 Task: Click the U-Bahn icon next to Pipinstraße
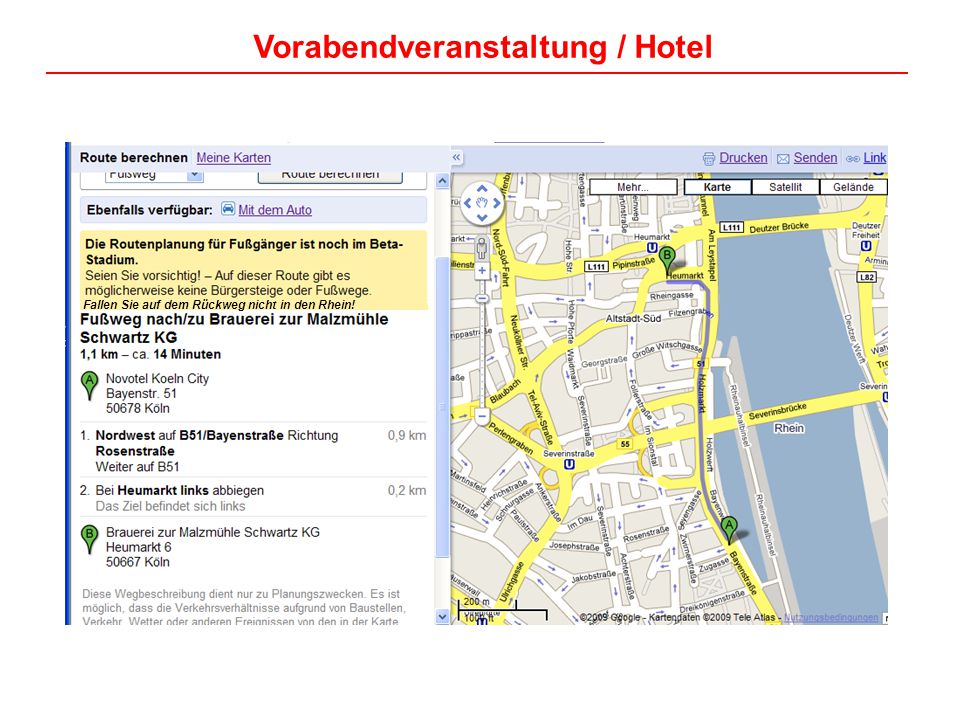point(652,248)
